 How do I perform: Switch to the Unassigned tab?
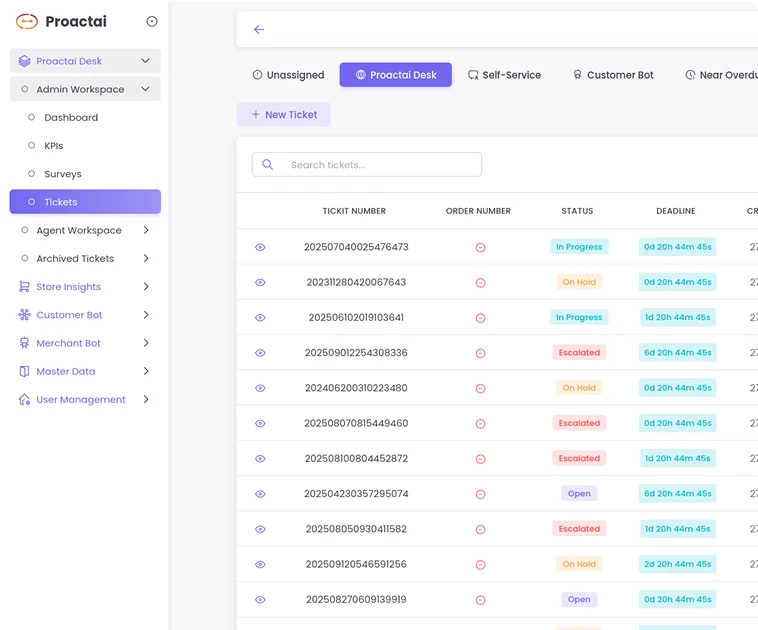click(x=288, y=75)
